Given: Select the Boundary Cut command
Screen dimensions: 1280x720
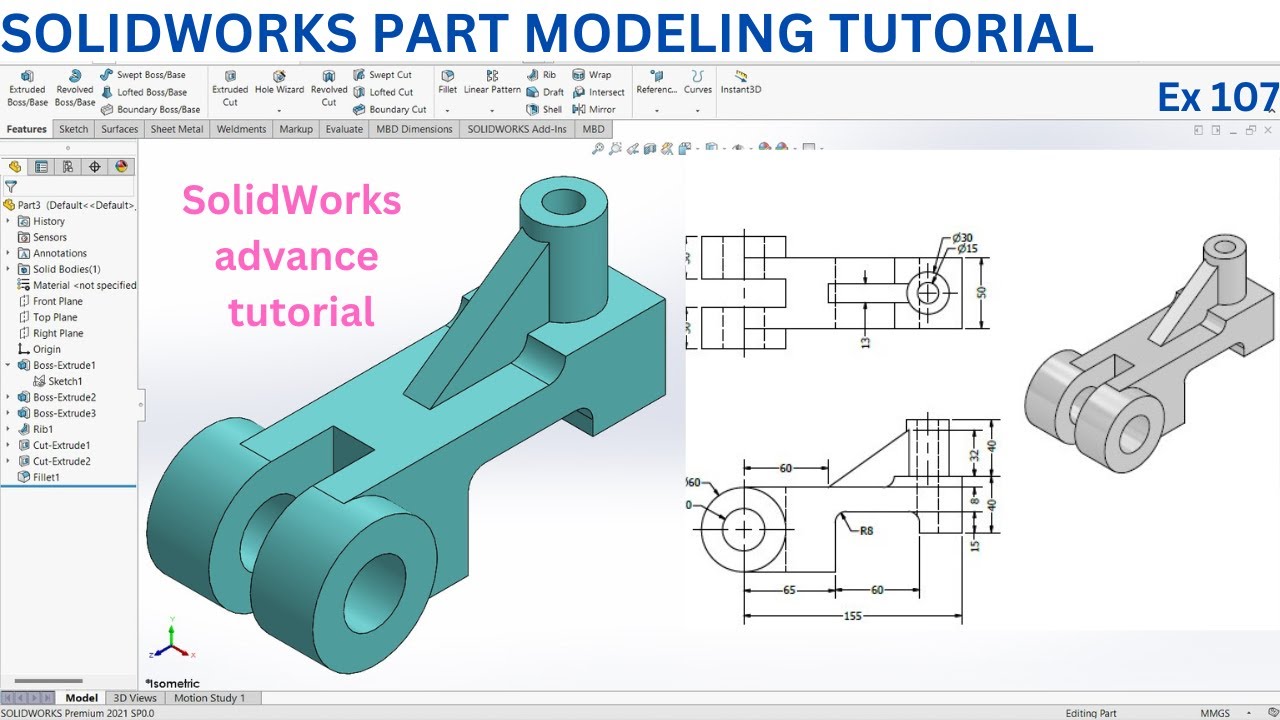Looking at the screenshot, I should click(389, 109).
